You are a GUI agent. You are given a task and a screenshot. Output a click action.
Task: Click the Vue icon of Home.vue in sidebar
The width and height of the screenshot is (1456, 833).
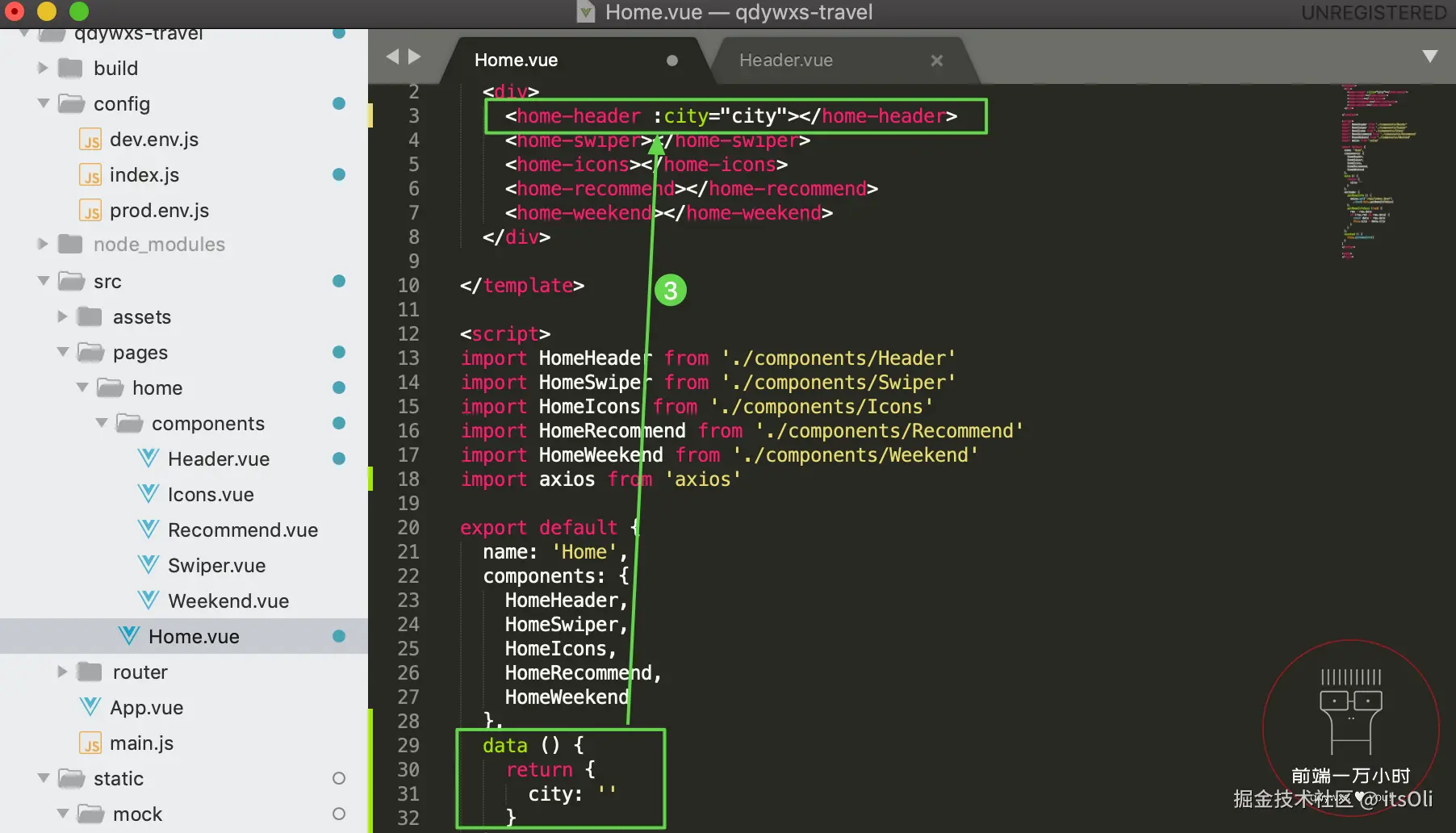point(129,636)
